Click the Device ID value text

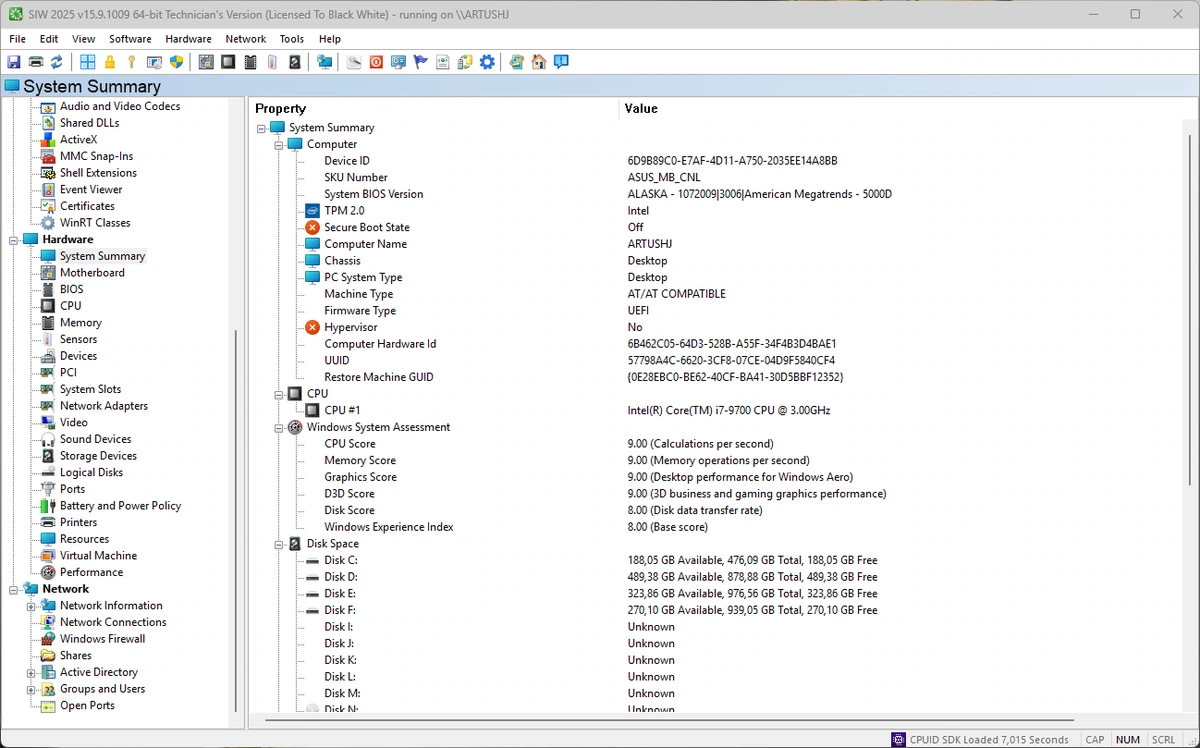[733, 161]
